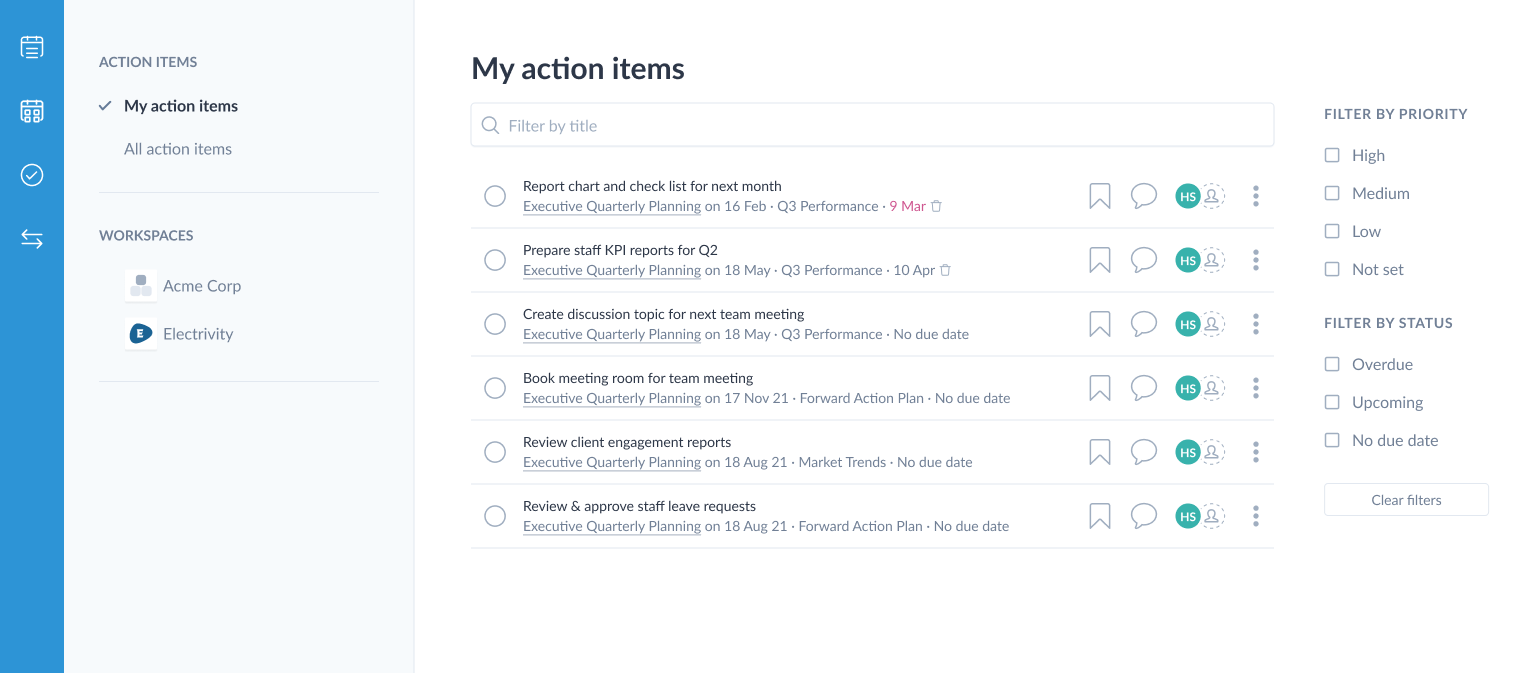Add assignee to 'Report chart and check list'
The height and width of the screenshot is (673, 1536).
pos(1212,196)
